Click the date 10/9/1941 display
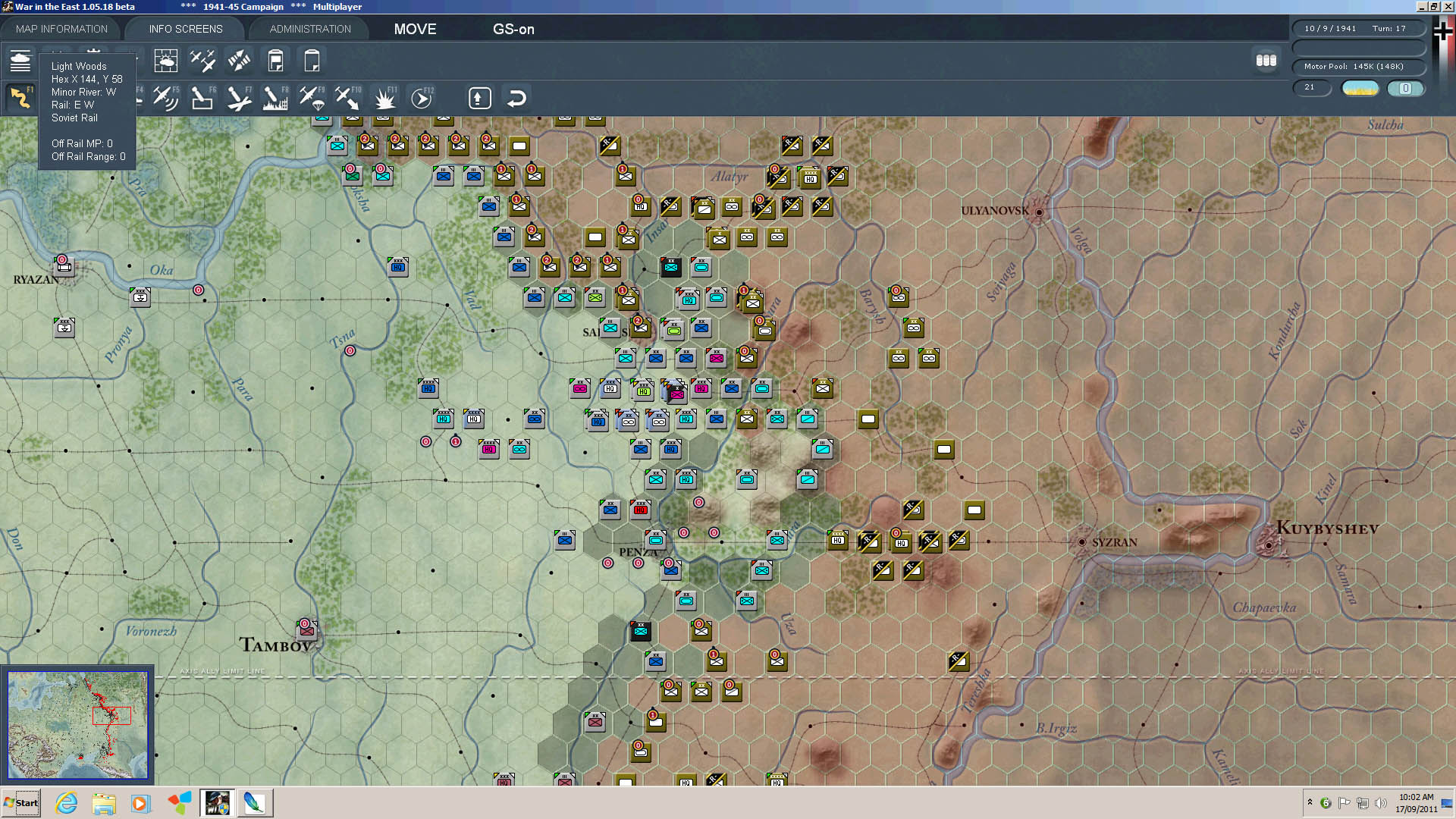The image size is (1456, 819). [1330, 29]
